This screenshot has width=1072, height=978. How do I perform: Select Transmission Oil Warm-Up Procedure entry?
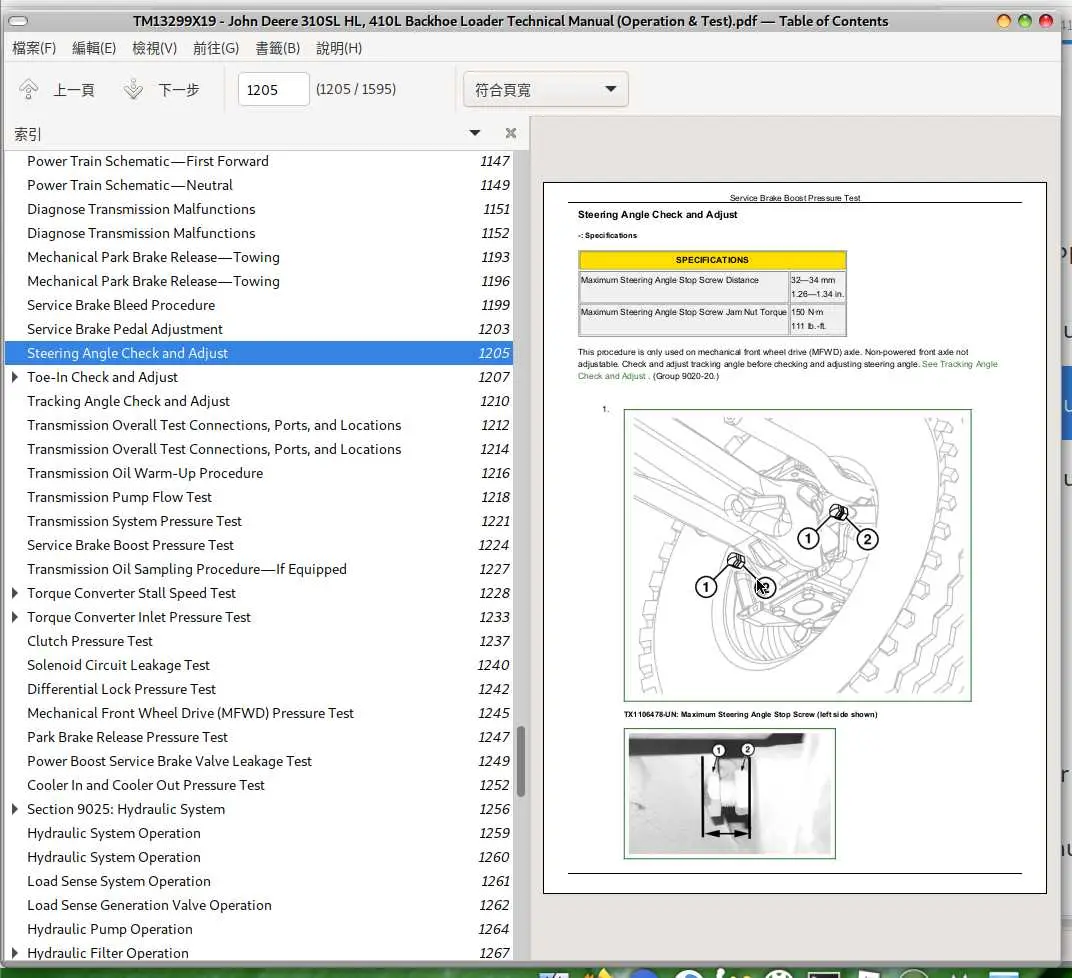tap(258, 473)
